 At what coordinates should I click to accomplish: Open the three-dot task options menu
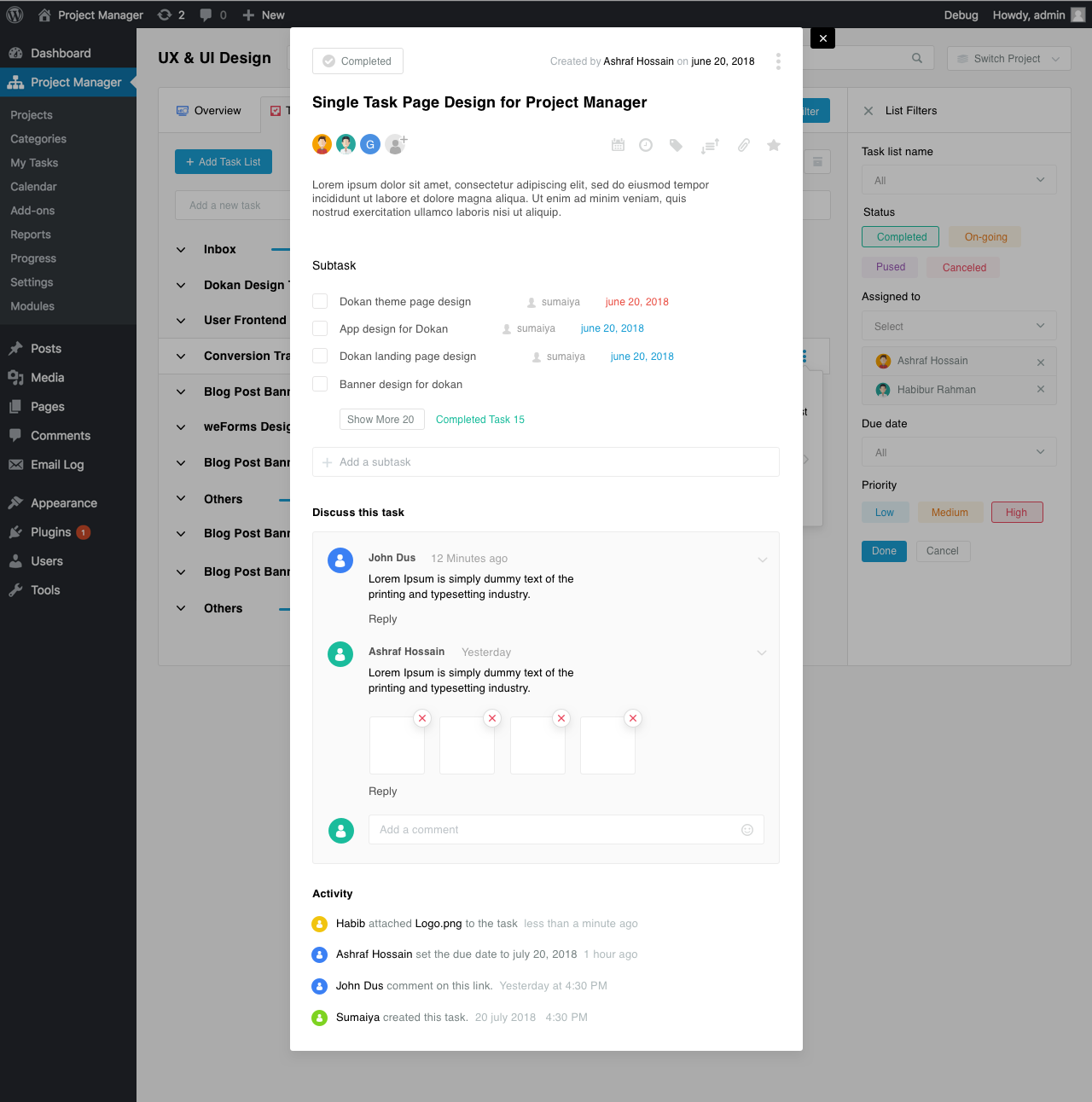tap(778, 61)
